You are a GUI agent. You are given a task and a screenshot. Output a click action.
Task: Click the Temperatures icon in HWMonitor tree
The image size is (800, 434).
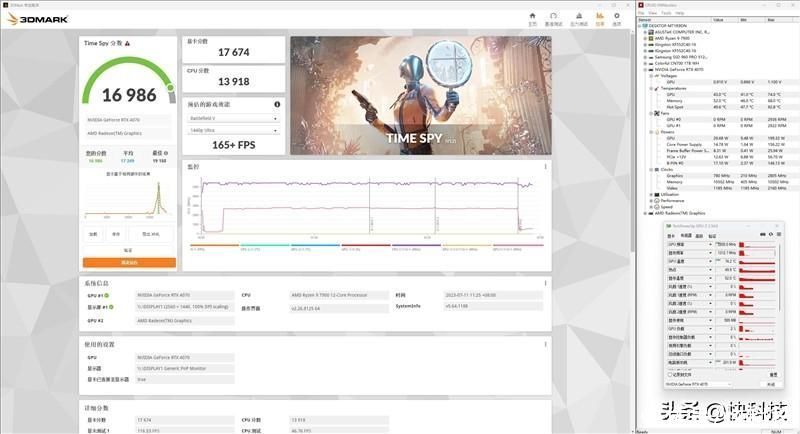pos(657,88)
